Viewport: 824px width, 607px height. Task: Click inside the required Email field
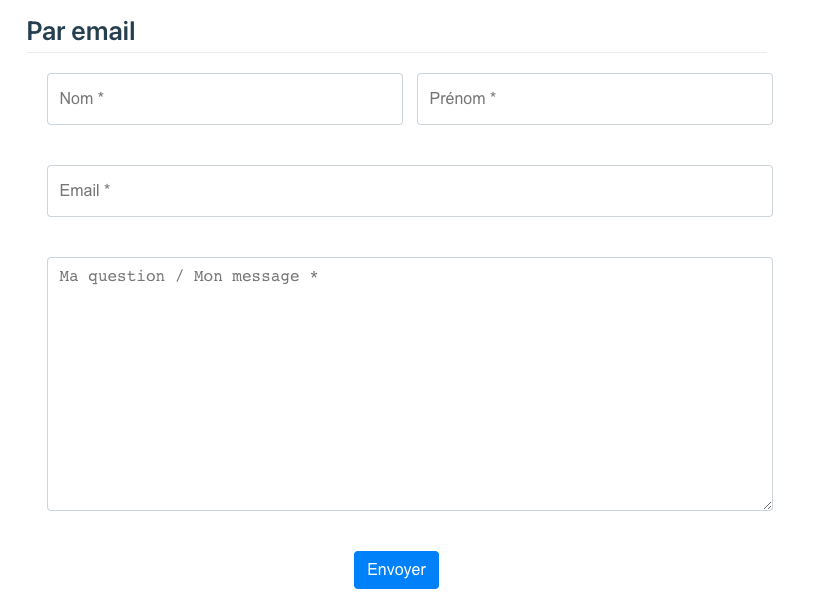tap(409, 191)
